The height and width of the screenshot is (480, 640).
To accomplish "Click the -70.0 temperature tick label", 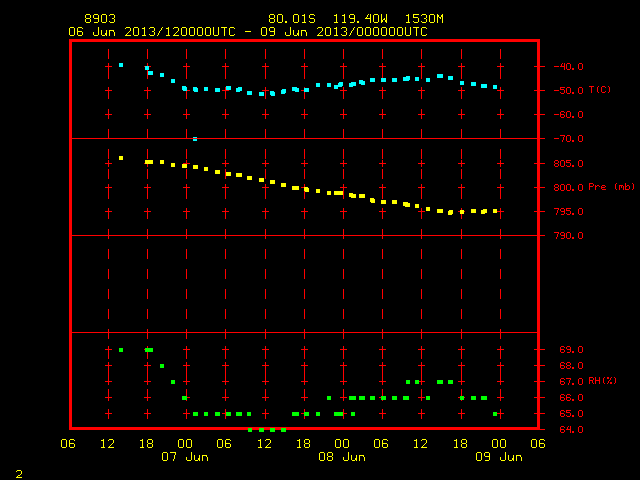I will click(568, 139).
